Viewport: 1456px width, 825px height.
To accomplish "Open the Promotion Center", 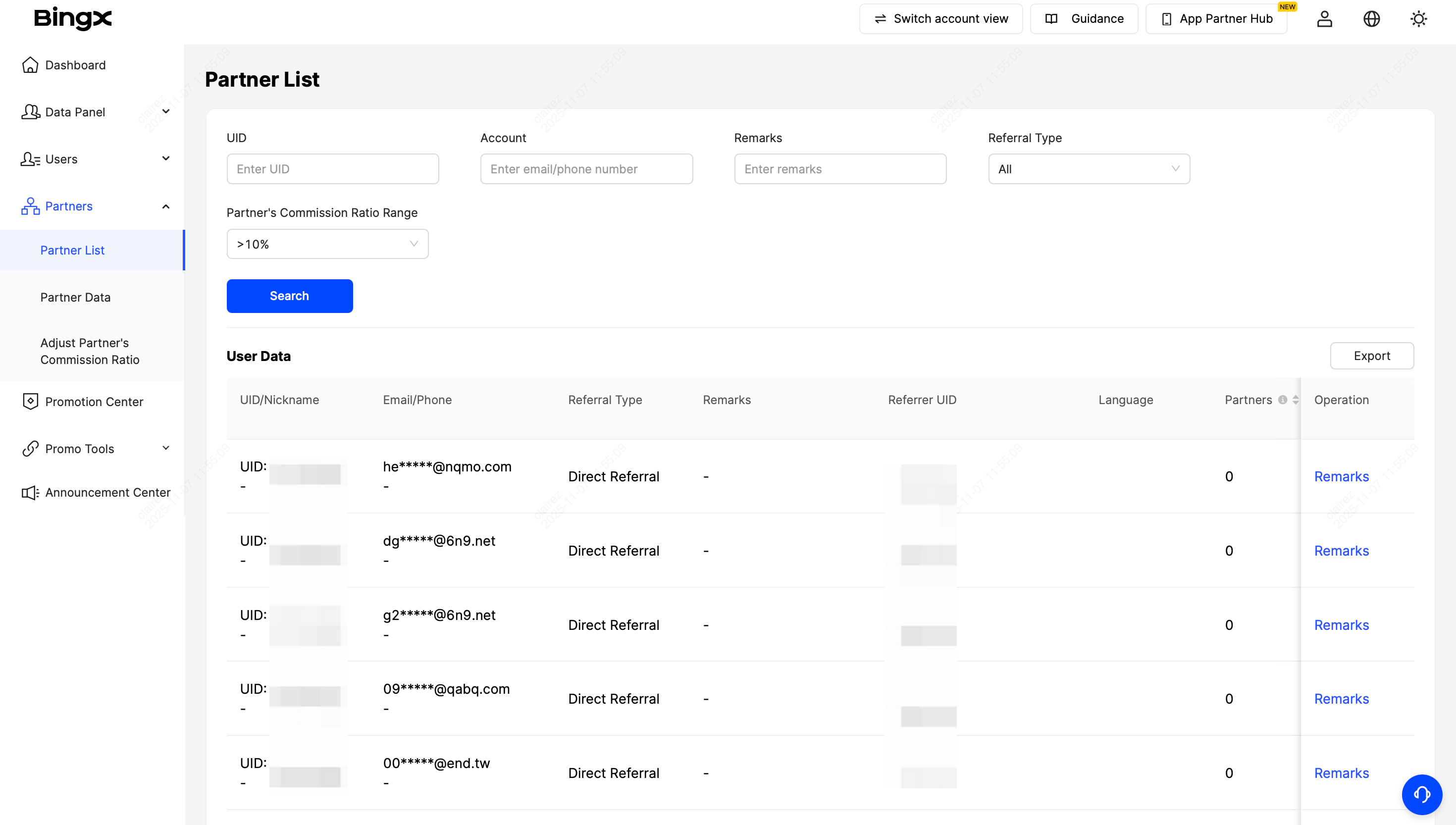I will pyautogui.click(x=94, y=402).
